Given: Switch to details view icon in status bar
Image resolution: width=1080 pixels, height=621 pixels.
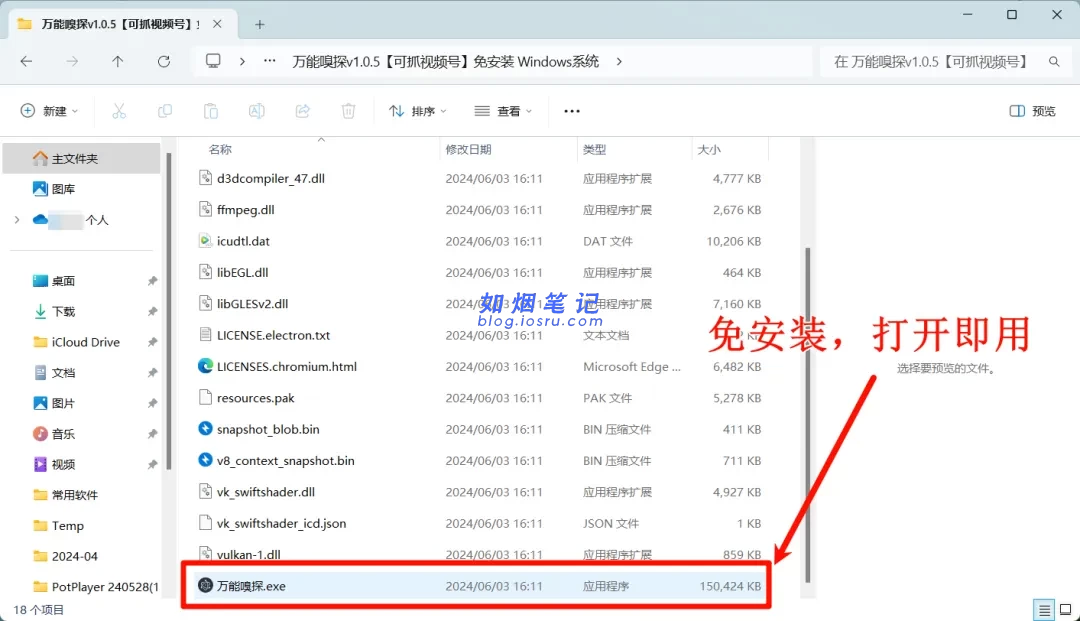Looking at the screenshot, I should pyautogui.click(x=1044, y=610).
